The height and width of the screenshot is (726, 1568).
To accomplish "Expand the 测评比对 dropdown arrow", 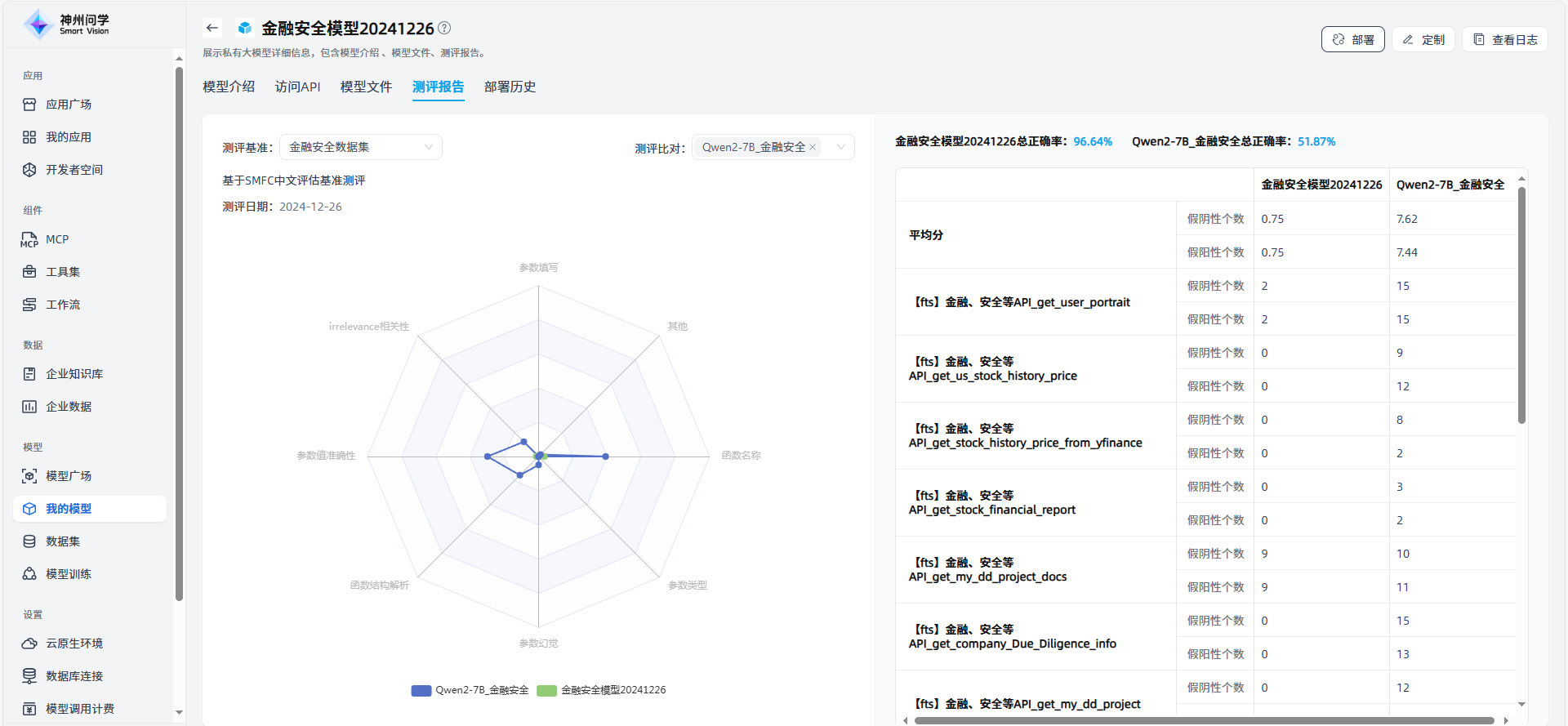I will click(840, 147).
